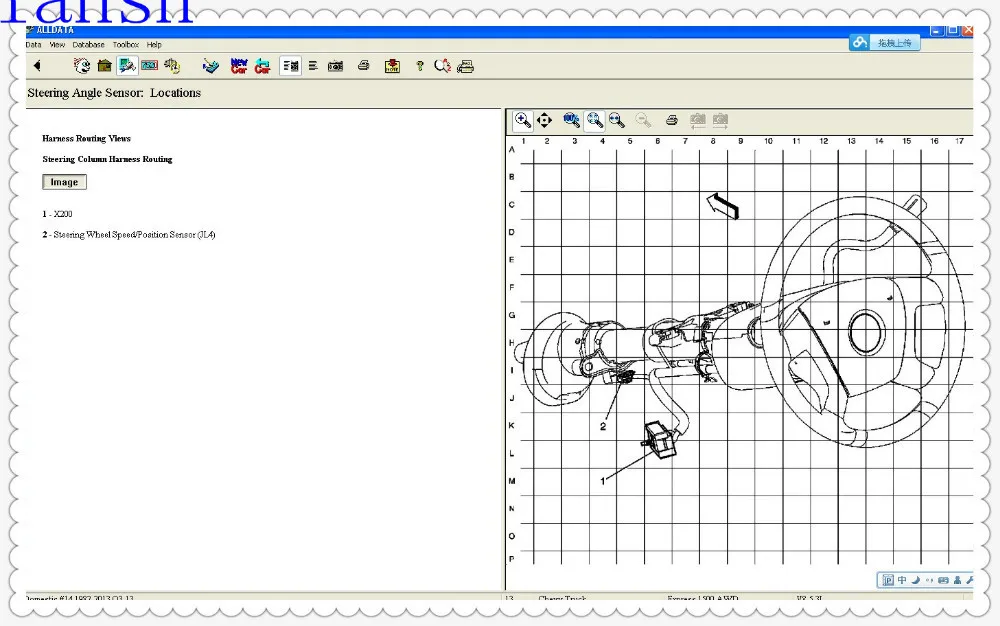Click the printer icon in the main toolbar
Viewport: 1000px width, 626px height.
pos(364,65)
